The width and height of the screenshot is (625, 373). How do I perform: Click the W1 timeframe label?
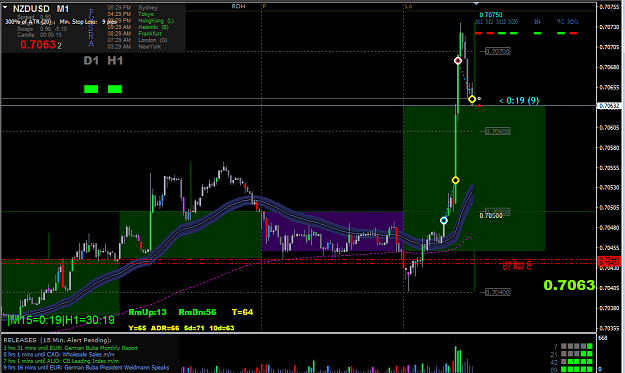[x=561, y=22]
